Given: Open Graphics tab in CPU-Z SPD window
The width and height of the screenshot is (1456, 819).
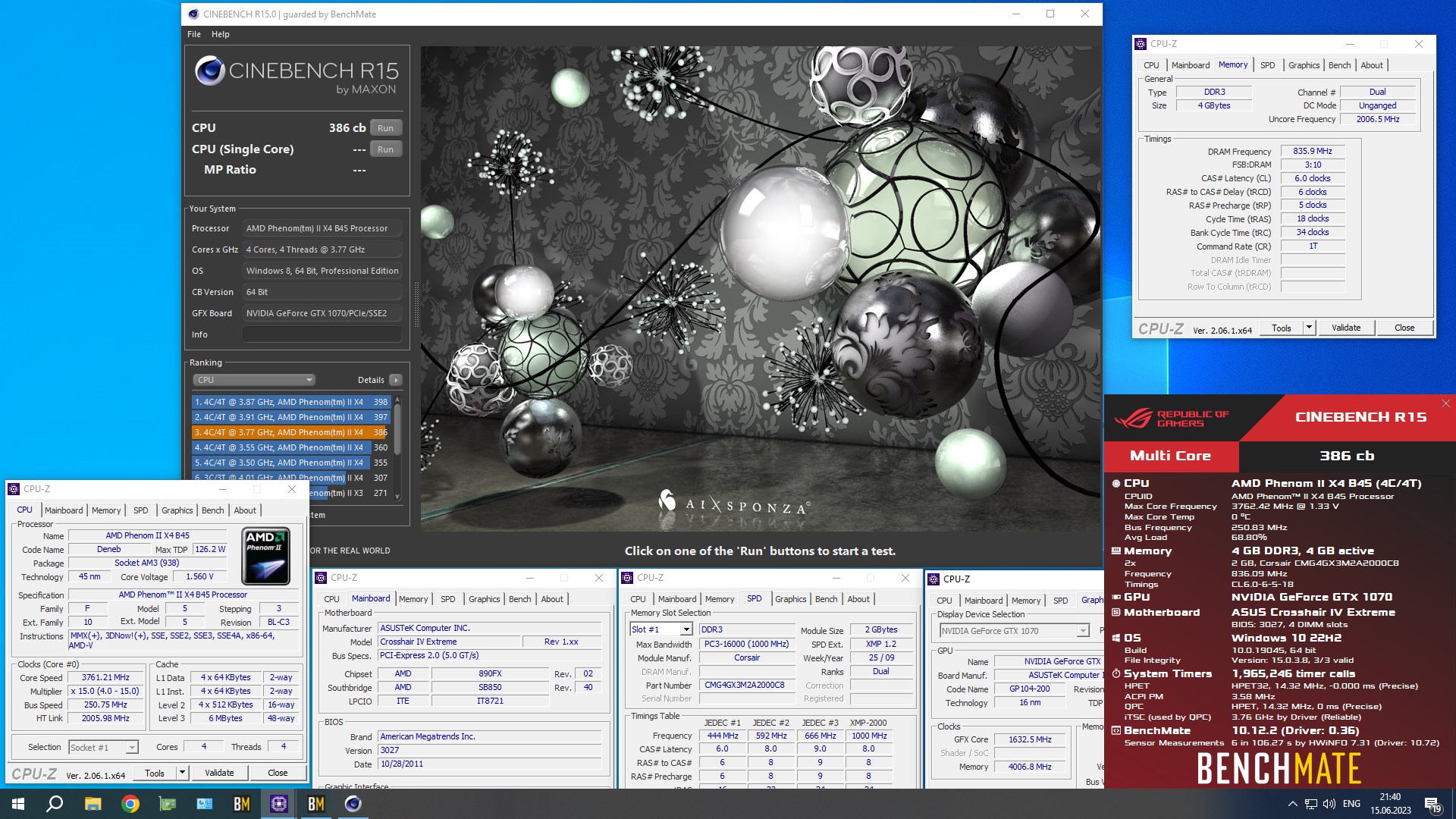Looking at the screenshot, I should (790, 599).
